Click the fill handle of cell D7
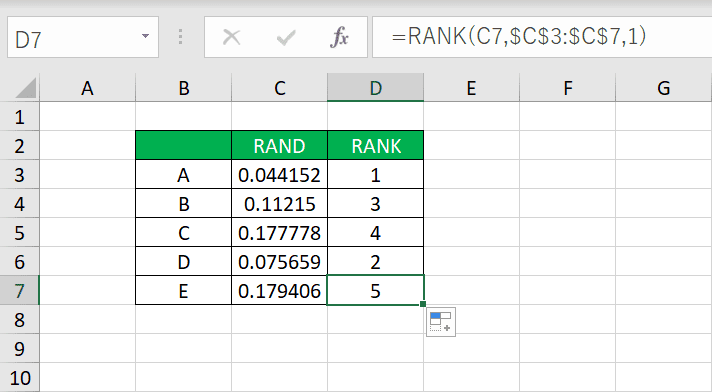 point(423,304)
